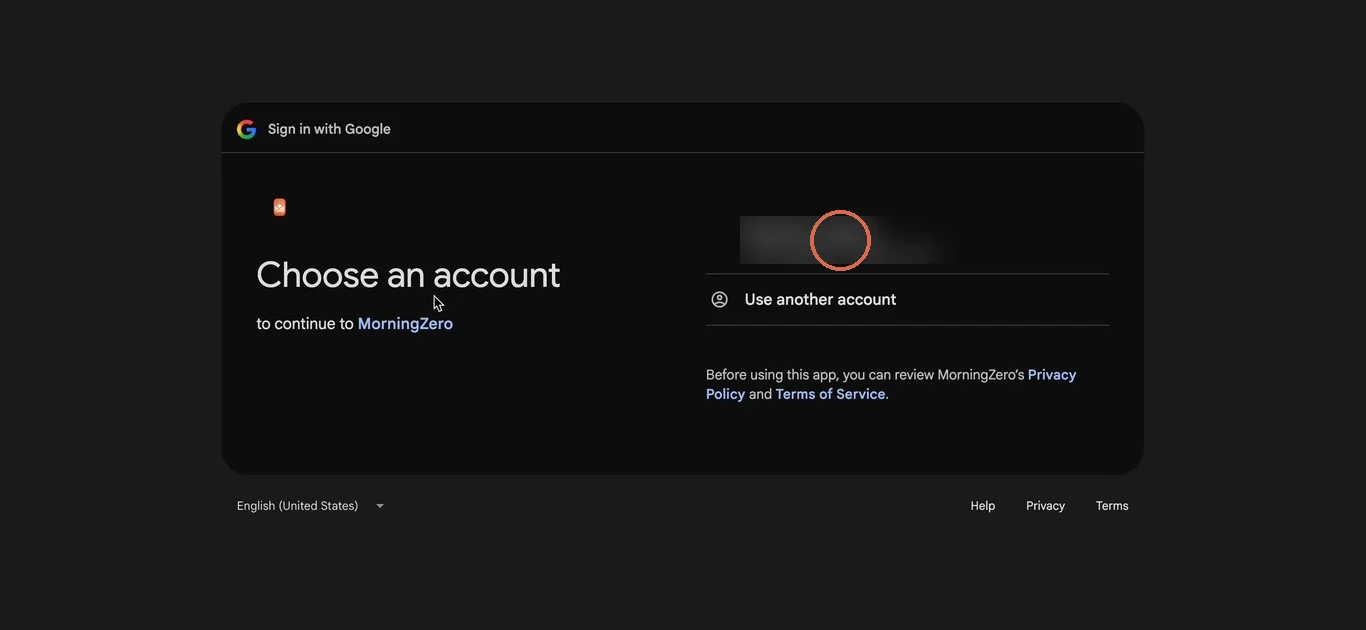Screen dimensions: 1366x630
Task: Click the Choose an account heading
Action: point(408,275)
